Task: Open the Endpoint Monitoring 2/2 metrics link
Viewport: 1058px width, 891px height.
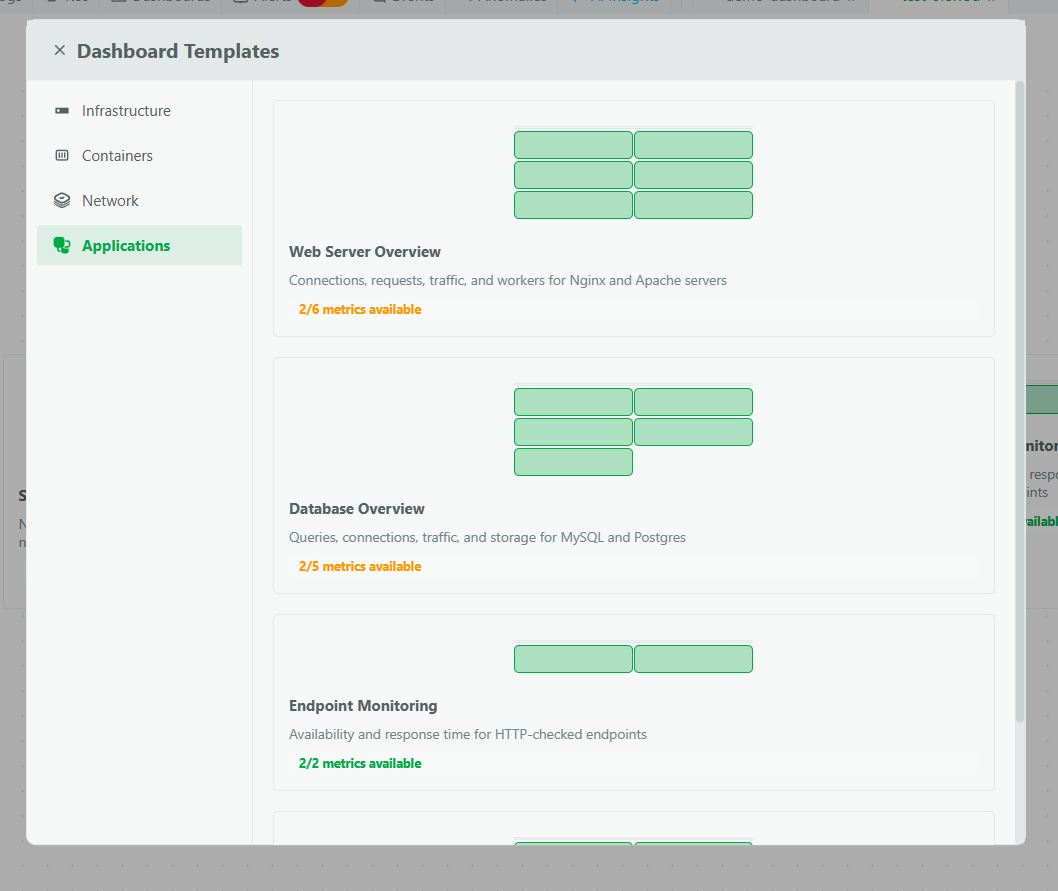Action: [x=360, y=763]
